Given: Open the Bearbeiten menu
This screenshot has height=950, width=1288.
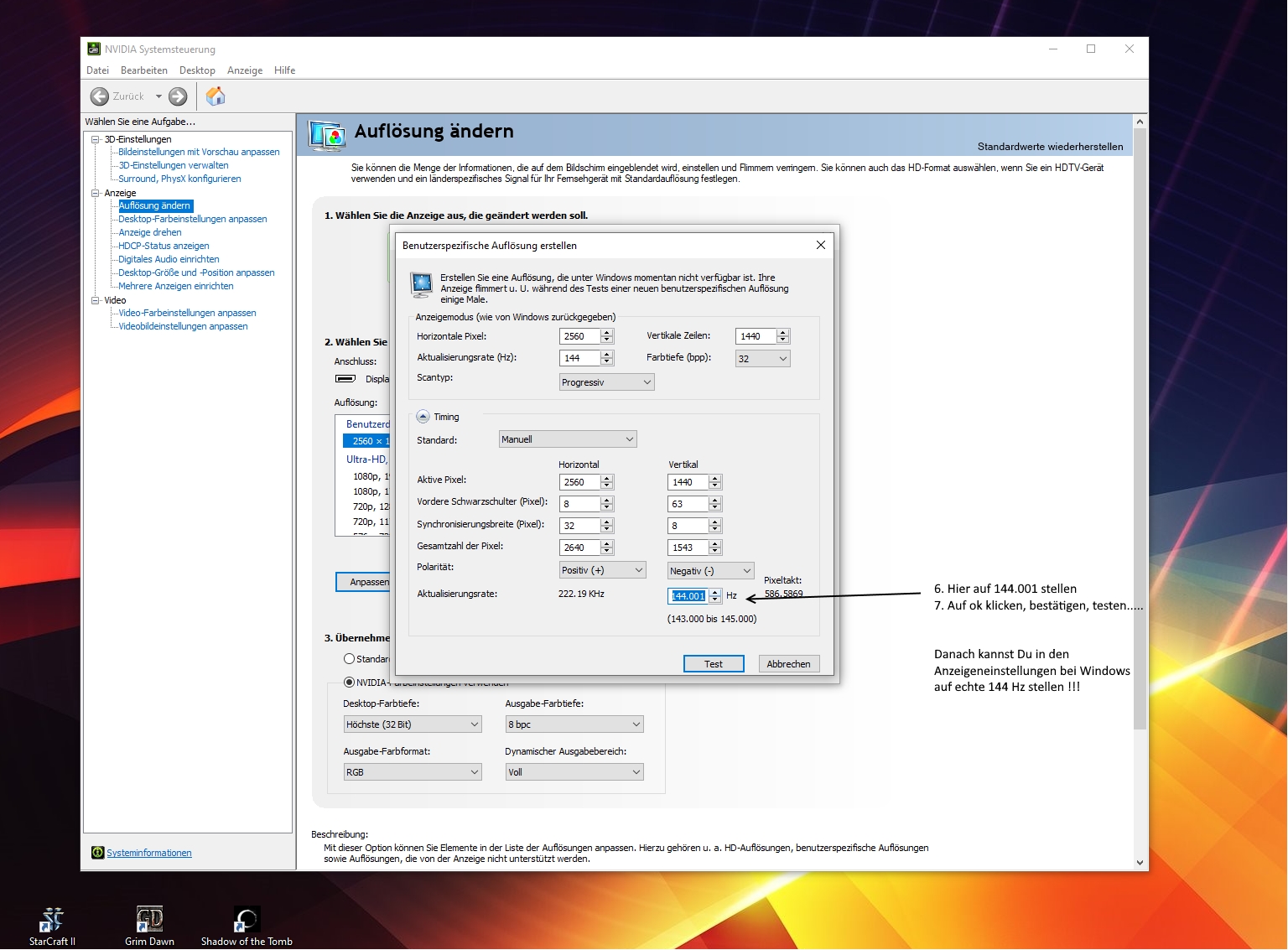Looking at the screenshot, I should [x=144, y=70].
